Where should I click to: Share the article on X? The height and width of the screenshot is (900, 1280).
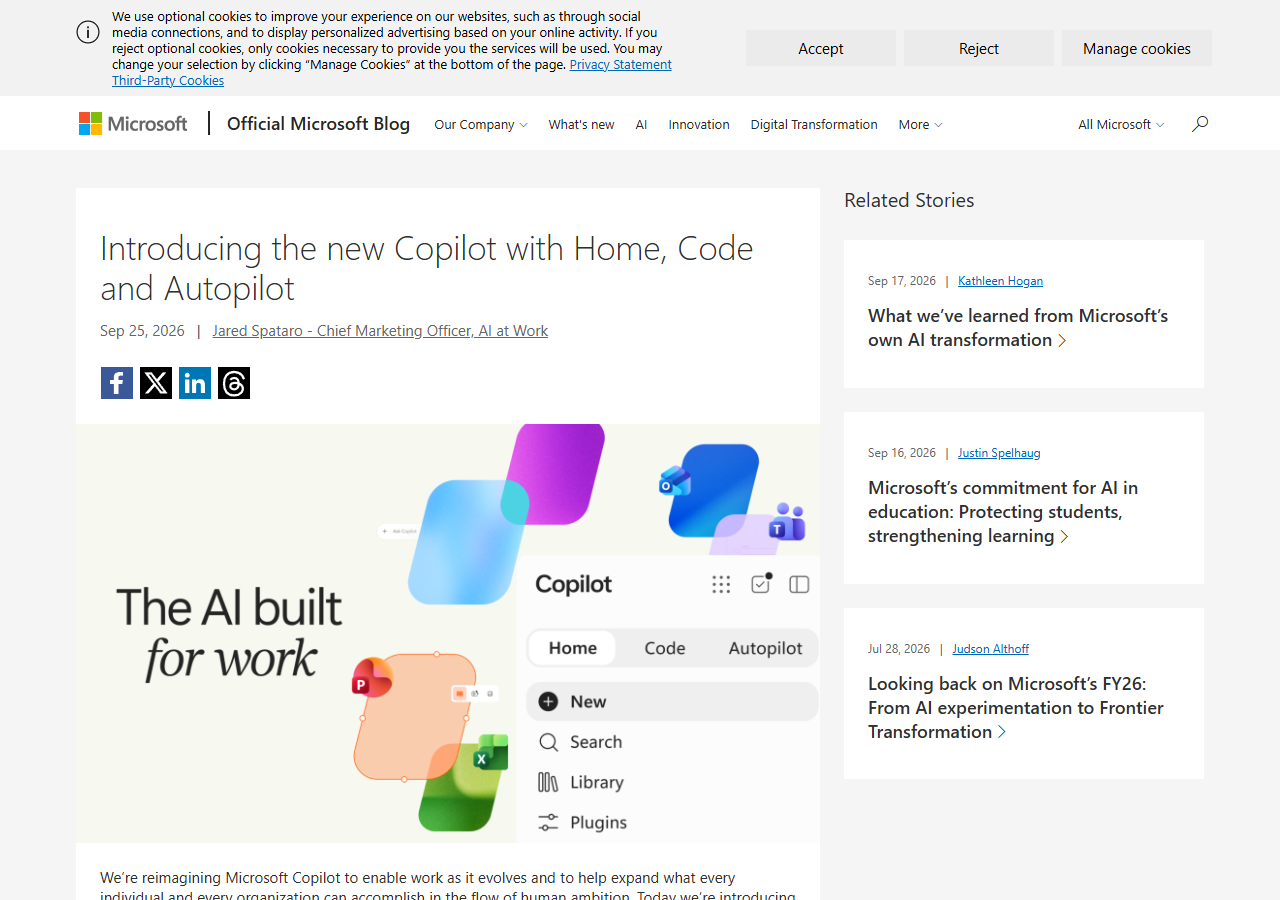tap(156, 383)
